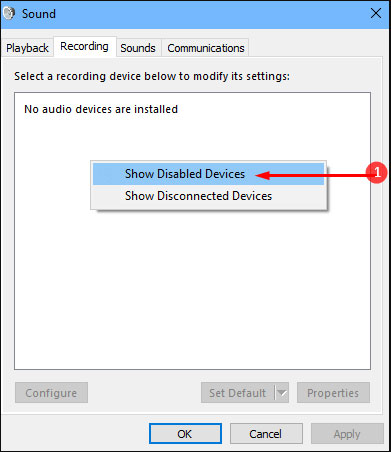Click the Configure button
This screenshot has height=452, width=391.
pyautogui.click(x=51, y=393)
